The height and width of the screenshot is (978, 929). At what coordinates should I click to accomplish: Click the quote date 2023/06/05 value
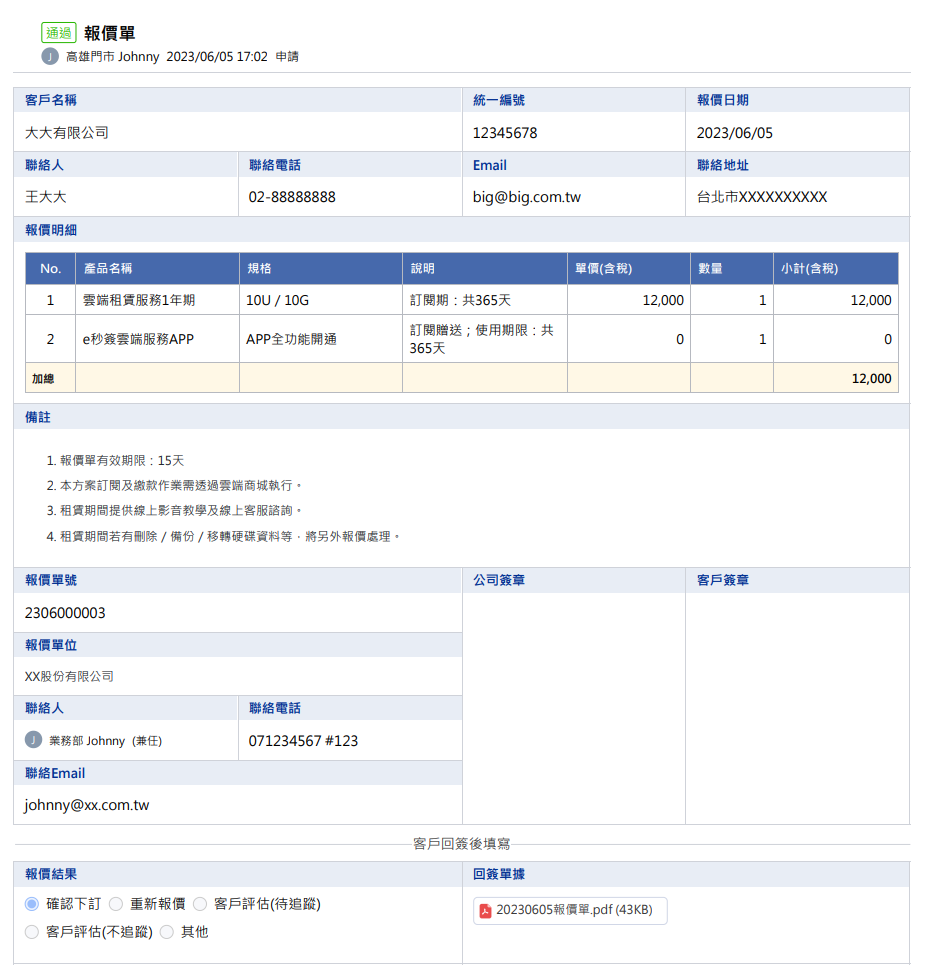[734, 133]
